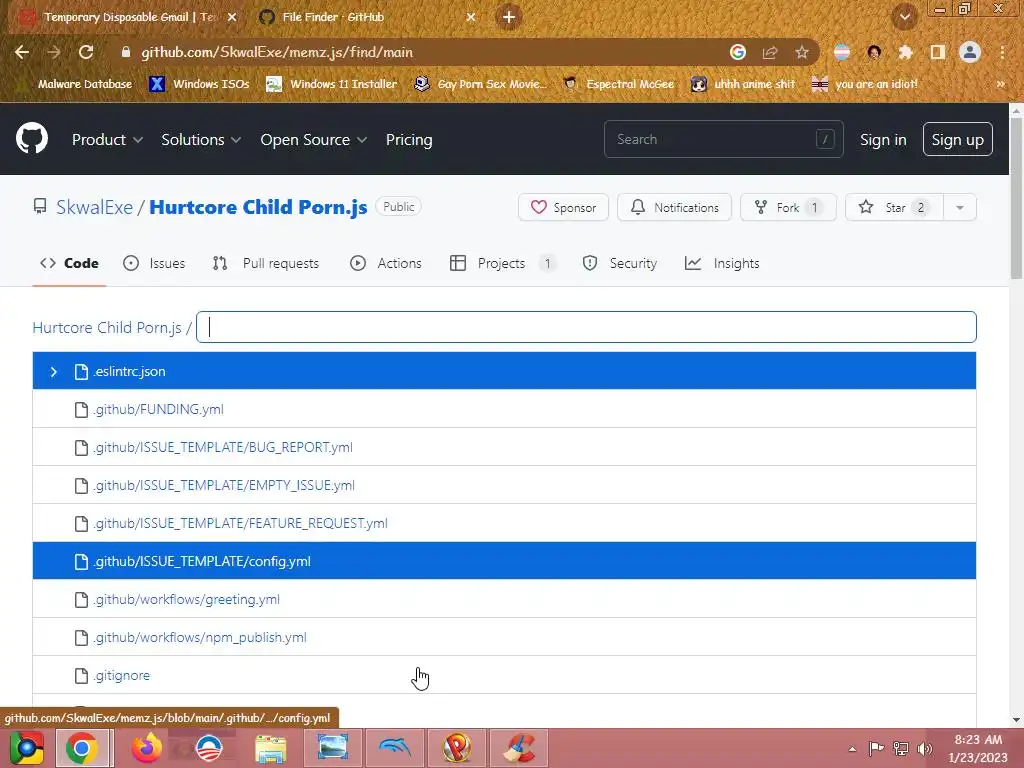Click the Start button on the taskbar

point(27,748)
